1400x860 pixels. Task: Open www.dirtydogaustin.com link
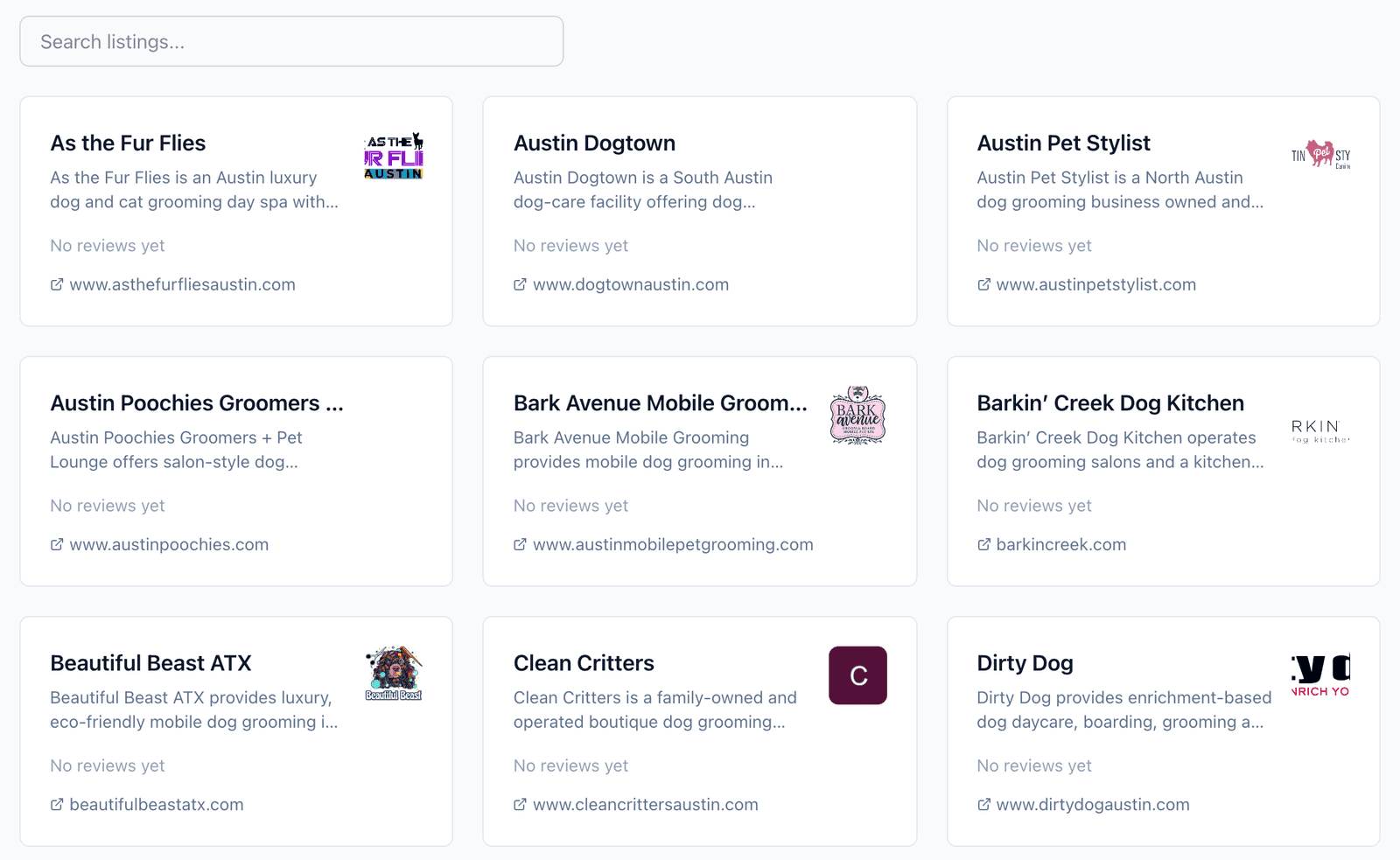tap(1093, 804)
